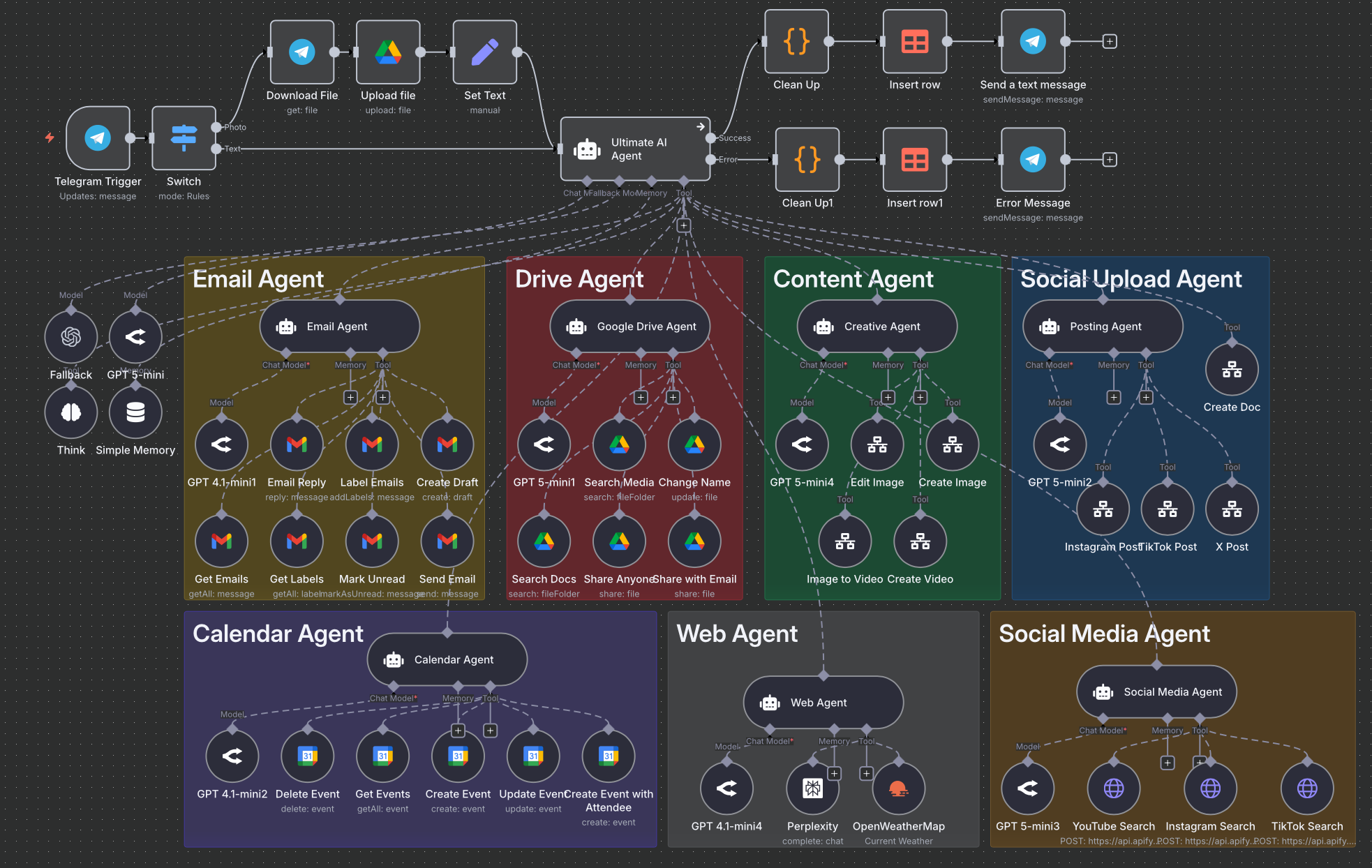Open the Upload file Google Drive node
This screenshot has width=1372, height=868.
pos(388,52)
